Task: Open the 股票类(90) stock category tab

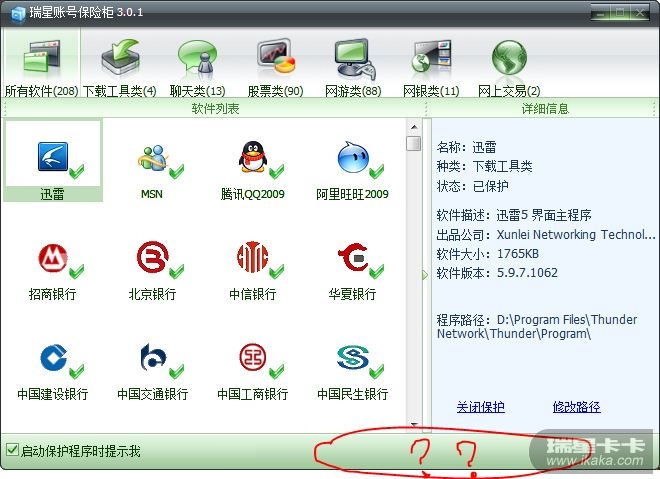Action: pyautogui.click(x=275, y=67)
